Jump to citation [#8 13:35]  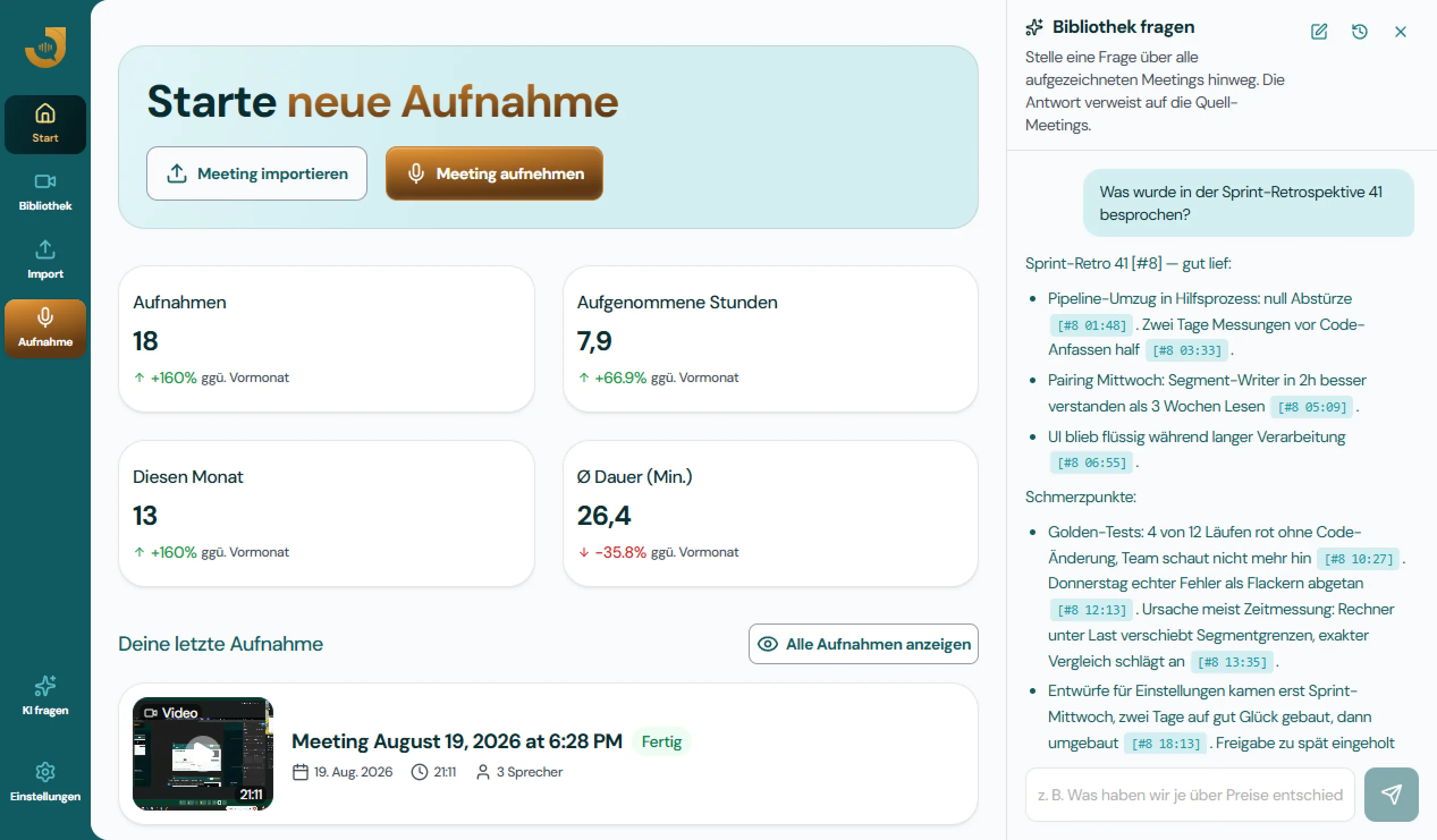point(1232,662)
